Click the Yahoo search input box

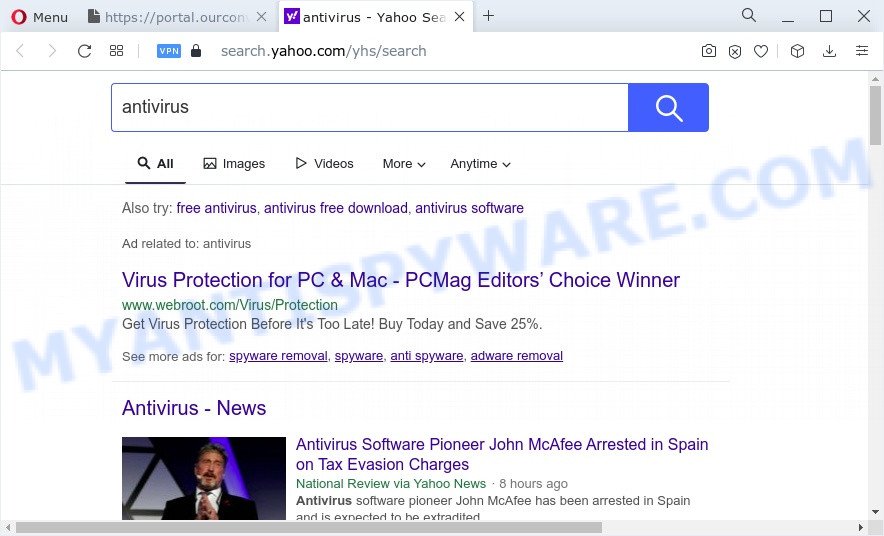point(369,107)
